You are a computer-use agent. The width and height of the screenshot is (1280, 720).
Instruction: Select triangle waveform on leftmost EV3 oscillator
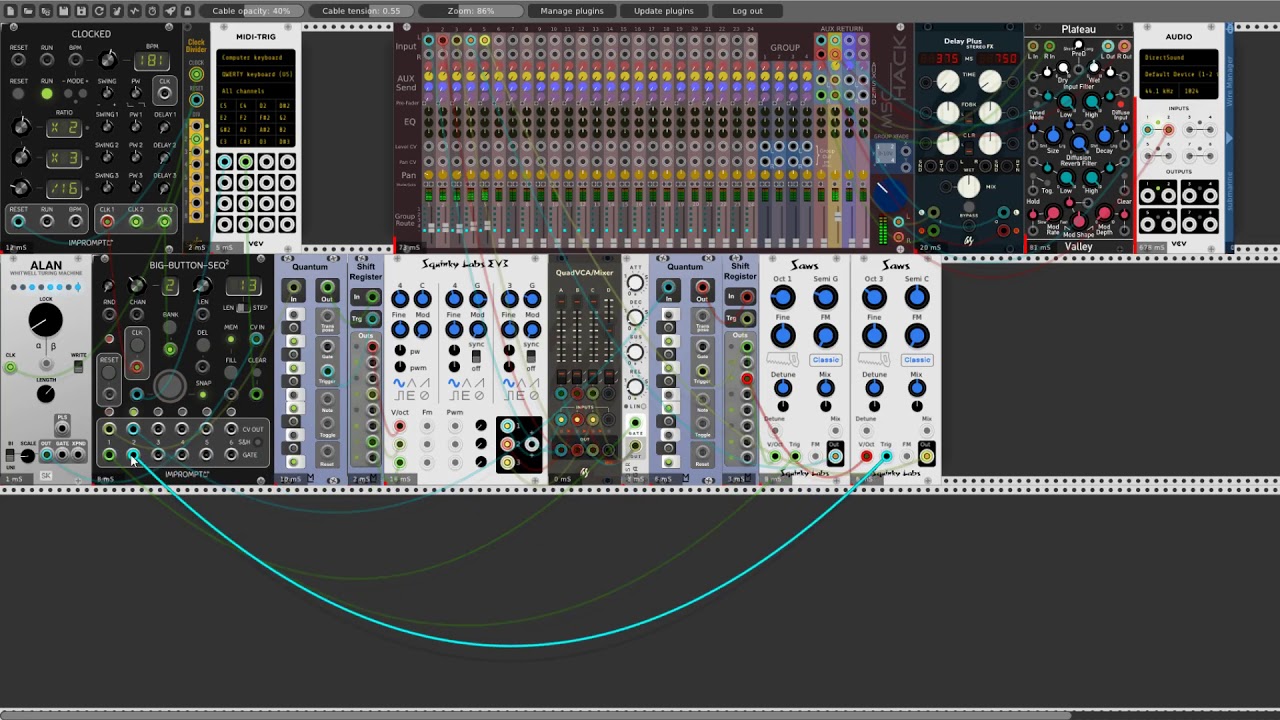[411, 383]
